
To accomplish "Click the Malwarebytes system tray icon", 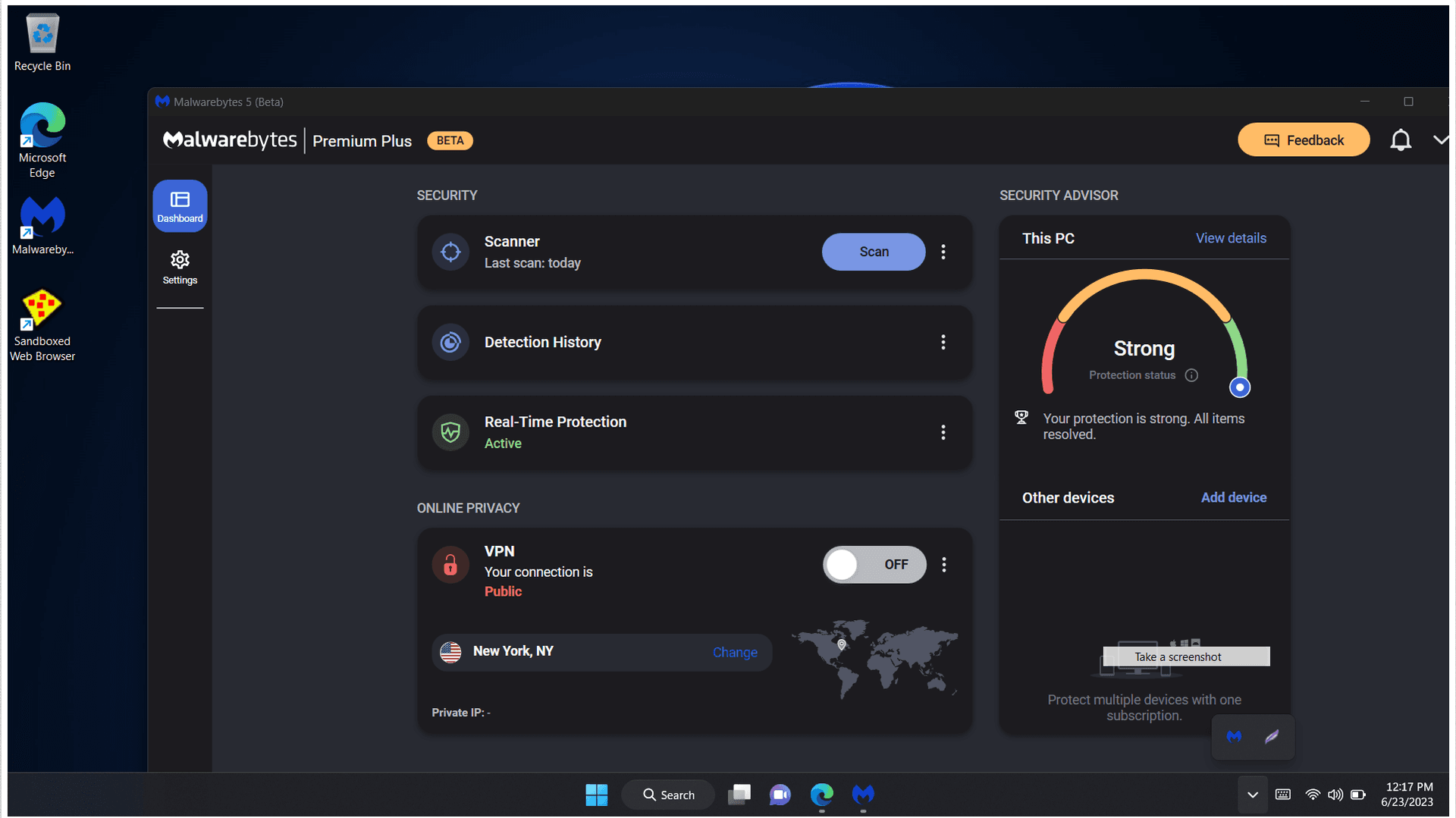I will [x=1234, y=737].
